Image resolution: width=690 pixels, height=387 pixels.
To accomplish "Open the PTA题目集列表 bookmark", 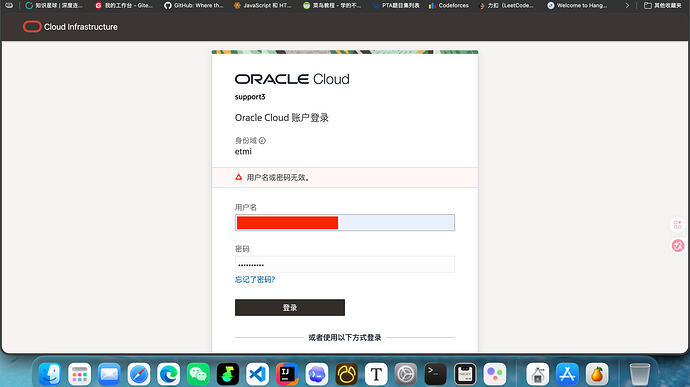I will point(396,6).
